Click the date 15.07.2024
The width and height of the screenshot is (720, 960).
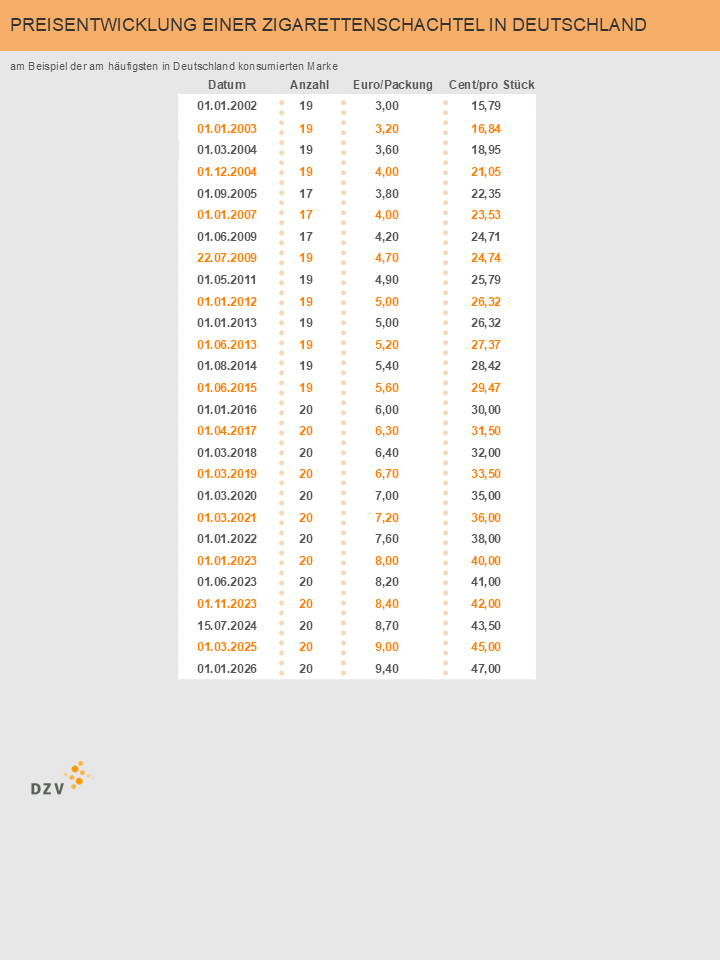(x=227, y=625)
